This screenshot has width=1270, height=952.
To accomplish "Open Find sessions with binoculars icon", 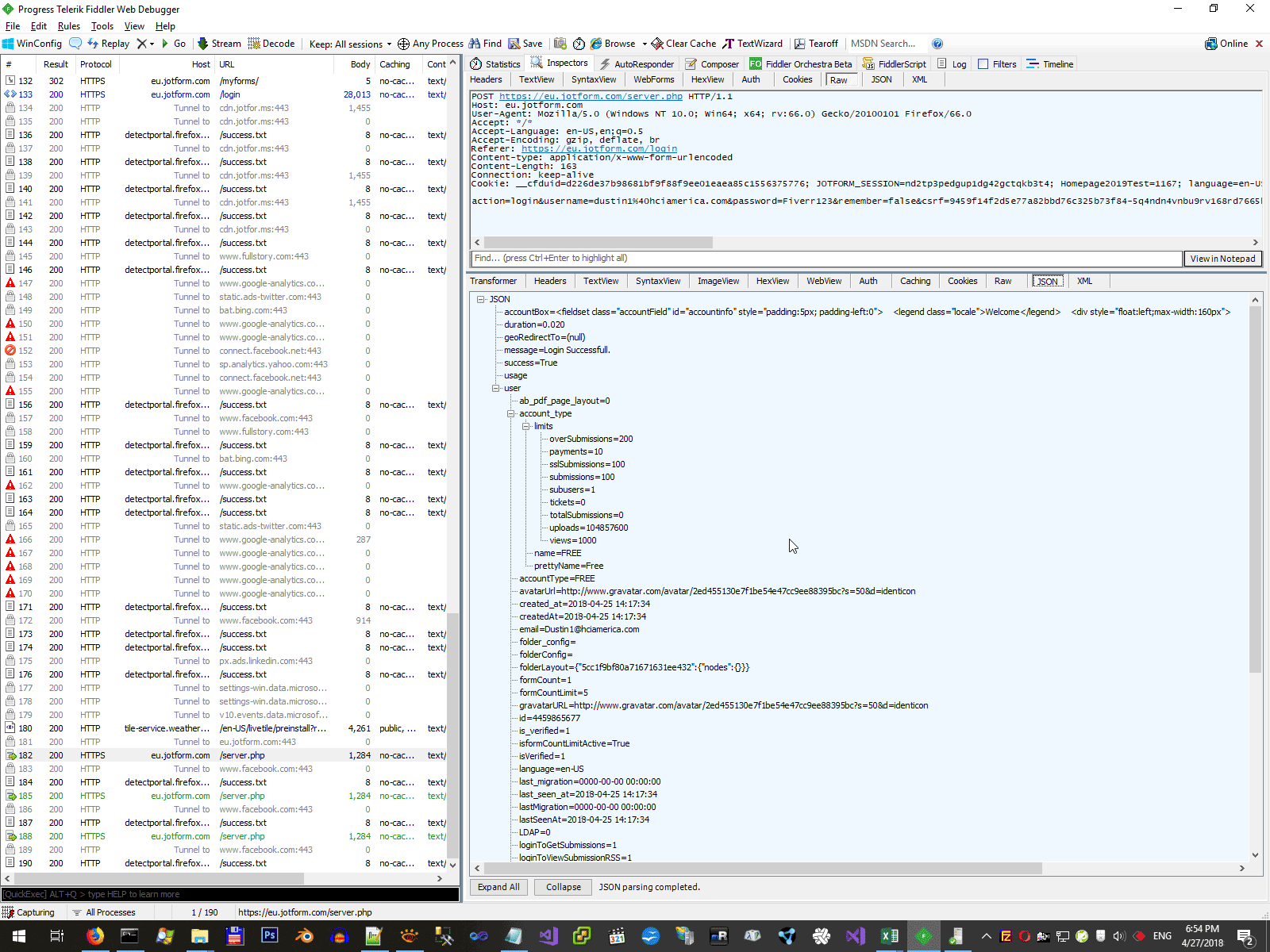I will click(x=485, y=44).
